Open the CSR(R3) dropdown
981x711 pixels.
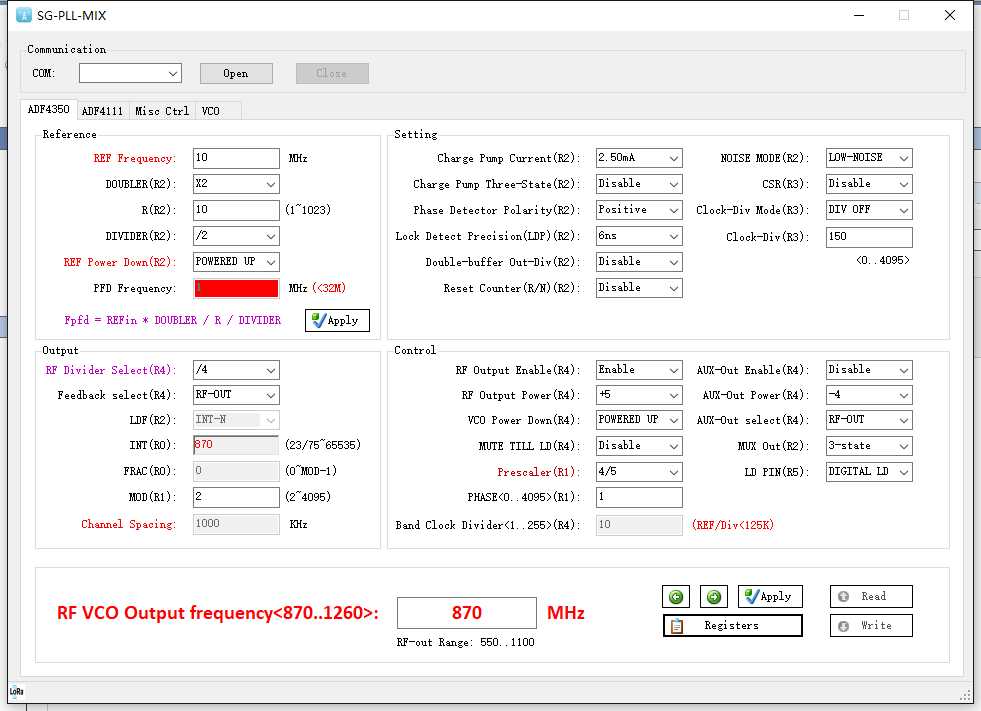click(869, 184)
